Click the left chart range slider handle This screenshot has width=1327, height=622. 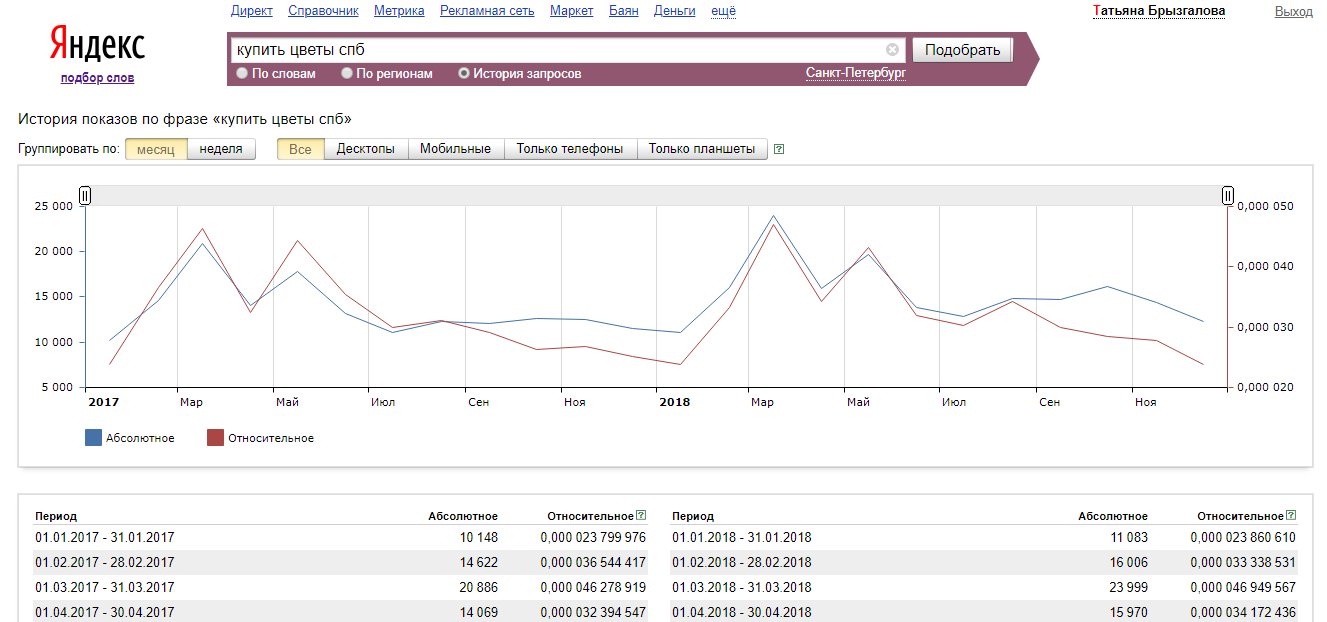coord(85,196)
